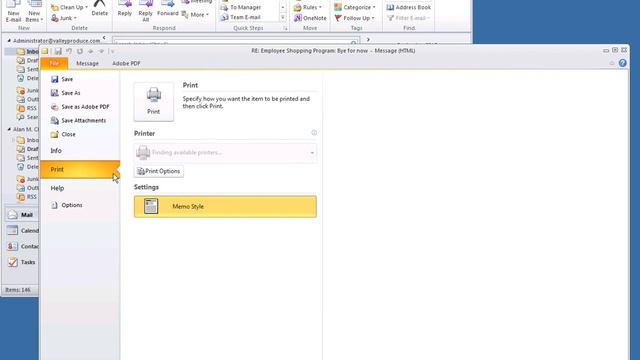Open the Rules dropdown in Move group

pyautogui.click(x=308, y=7)
